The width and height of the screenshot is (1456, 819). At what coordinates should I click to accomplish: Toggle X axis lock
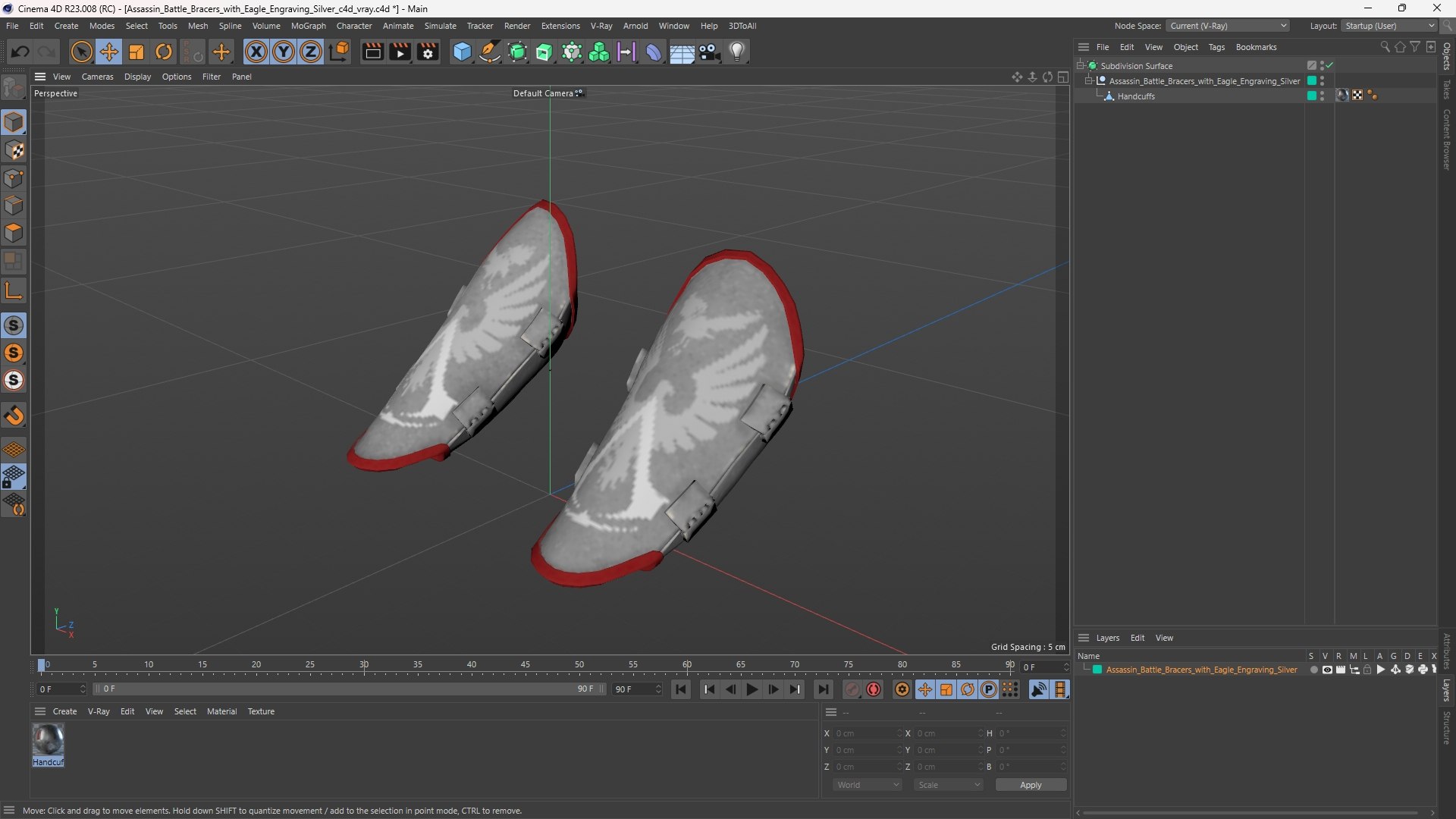click(256, 52)
